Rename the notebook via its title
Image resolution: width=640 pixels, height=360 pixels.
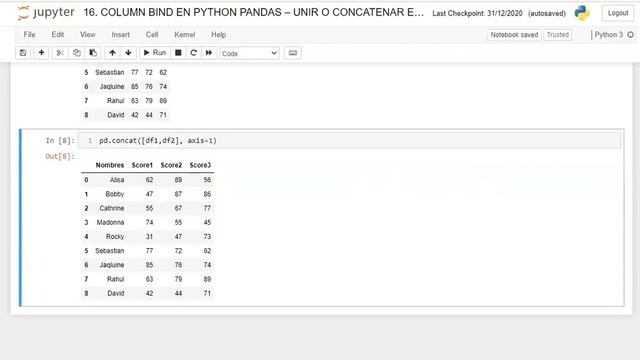253,13
